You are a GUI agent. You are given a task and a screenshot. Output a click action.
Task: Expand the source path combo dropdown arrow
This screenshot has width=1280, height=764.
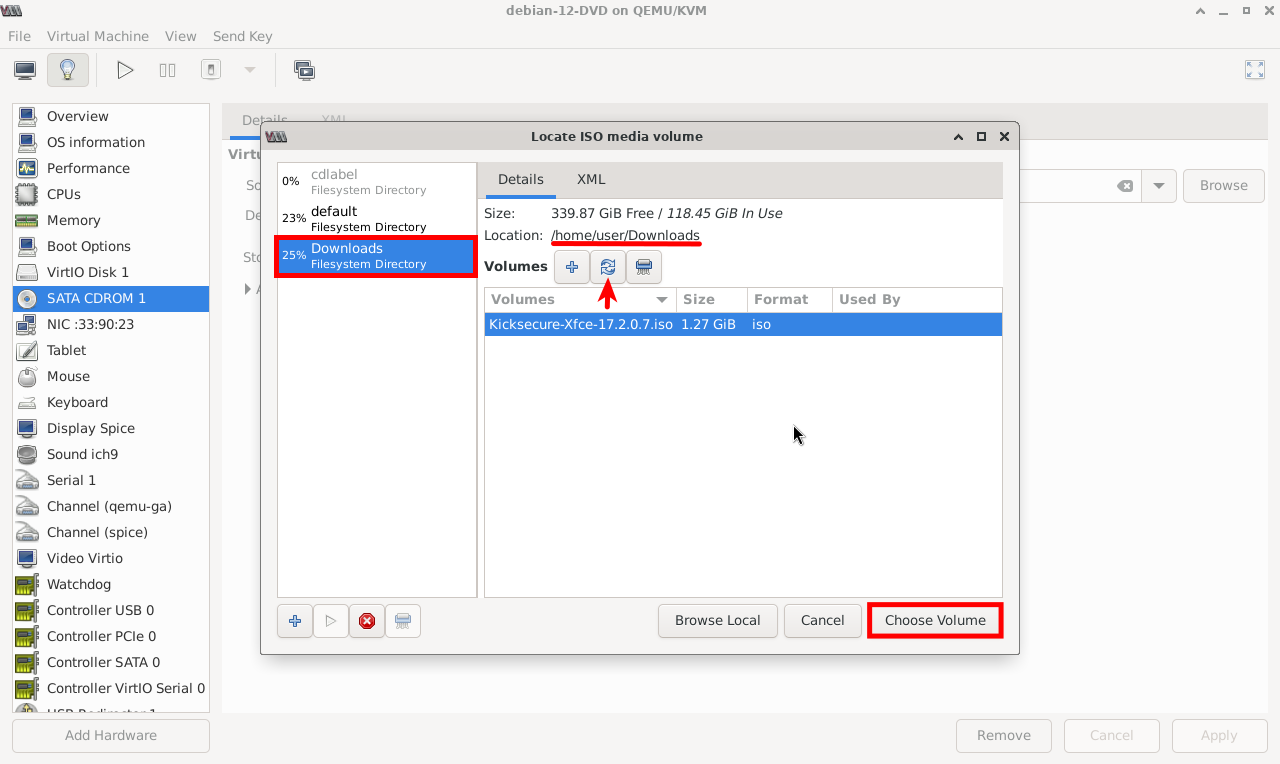tap(1159, 186)
